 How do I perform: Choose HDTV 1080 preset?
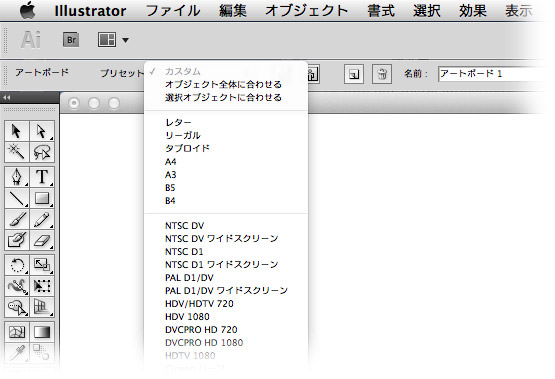pyautogui.click(x=226, y=356)
